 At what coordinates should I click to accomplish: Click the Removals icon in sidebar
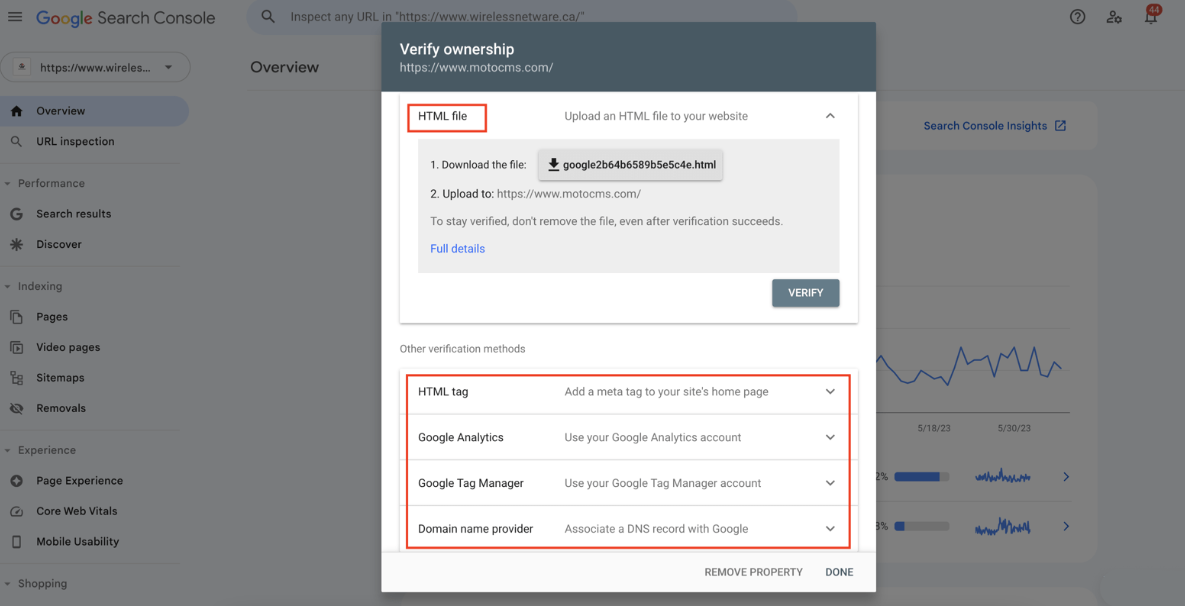coord(16,408)
